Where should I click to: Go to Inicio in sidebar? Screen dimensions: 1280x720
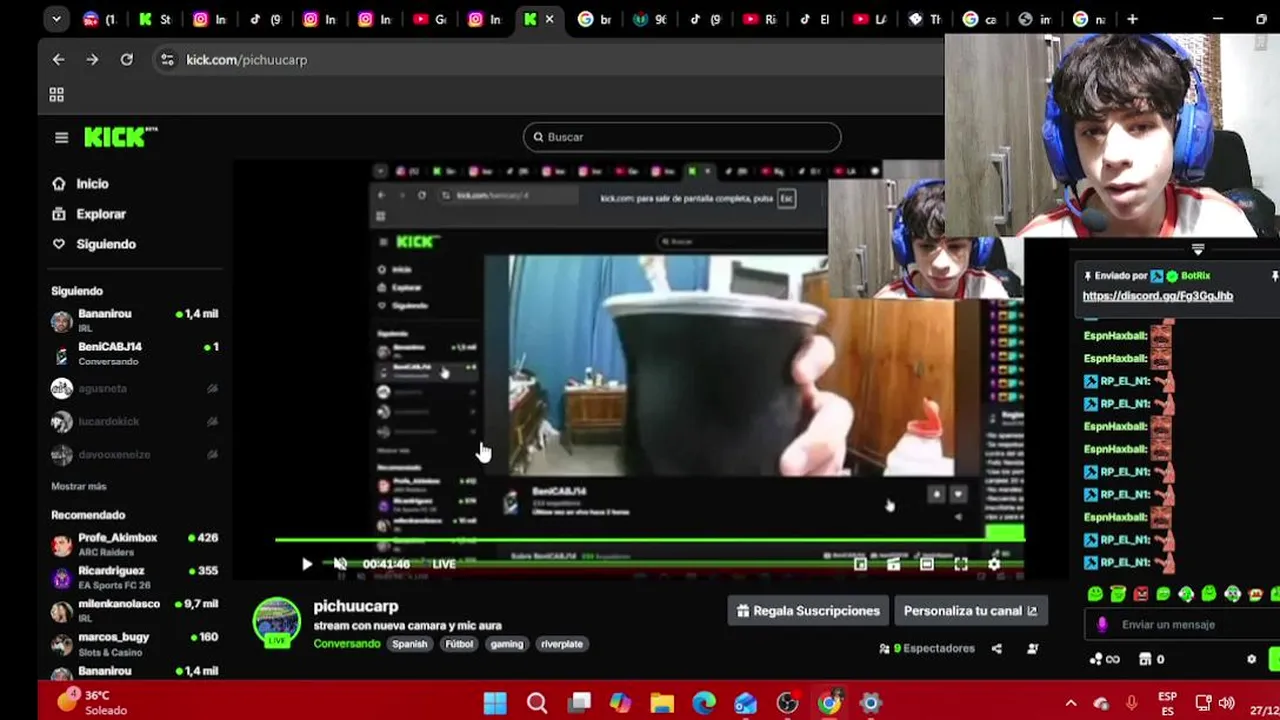point(80,184)
